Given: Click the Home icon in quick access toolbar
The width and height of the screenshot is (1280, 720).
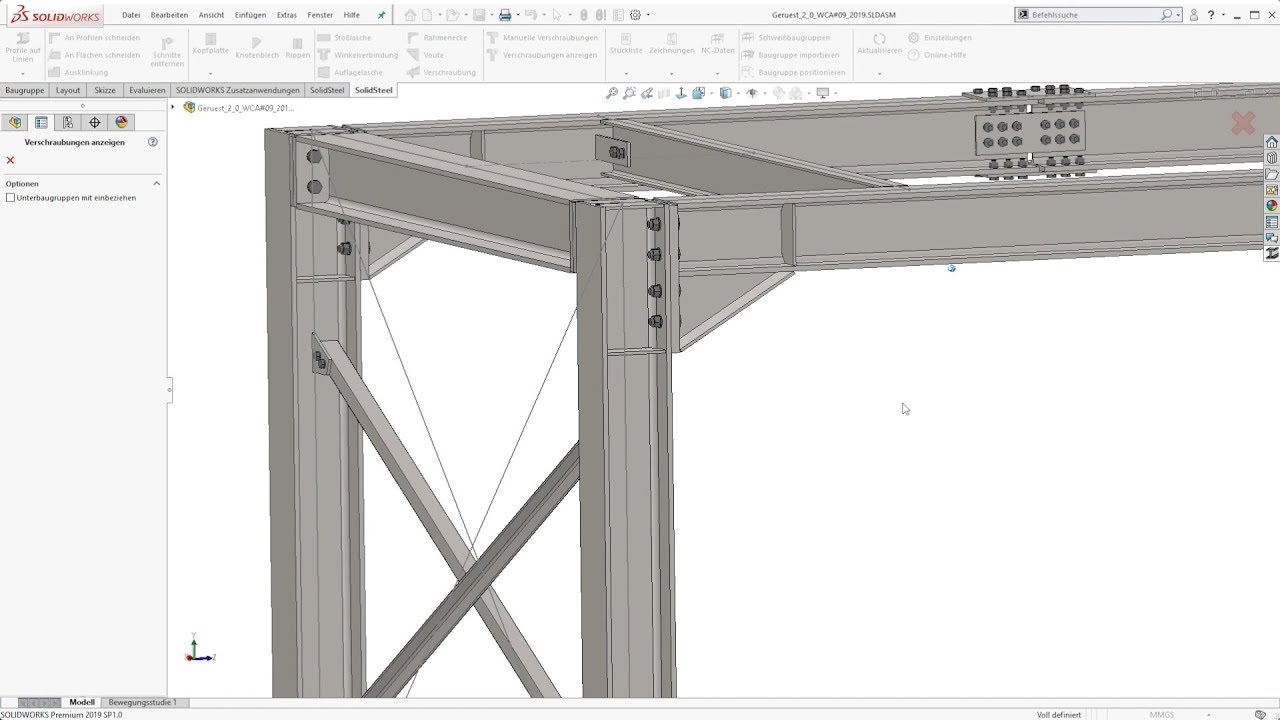Looking at the screenshot, I should [x=411, y=15].
